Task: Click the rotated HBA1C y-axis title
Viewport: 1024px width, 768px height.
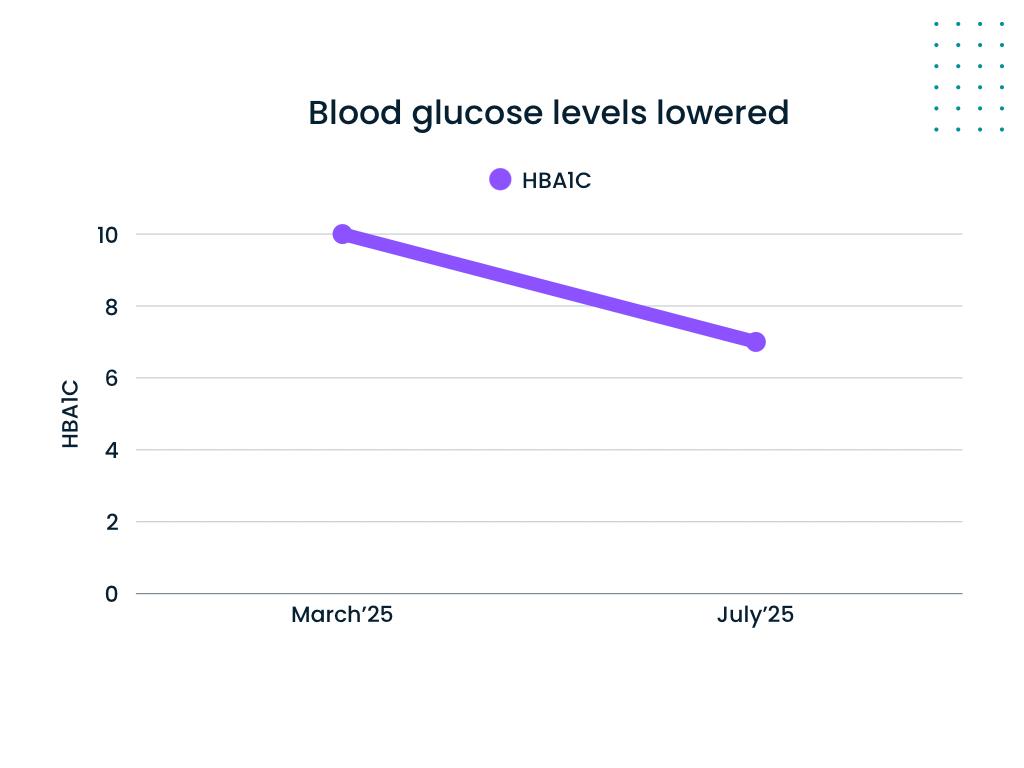Action: (x=70, y=413)
